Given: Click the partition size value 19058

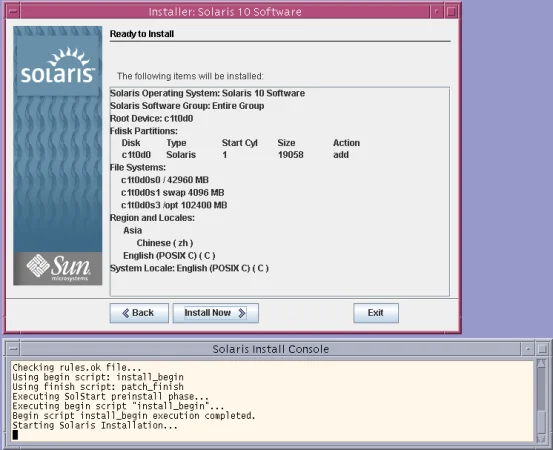Looking at the screenshot, I should pos(291,155).
